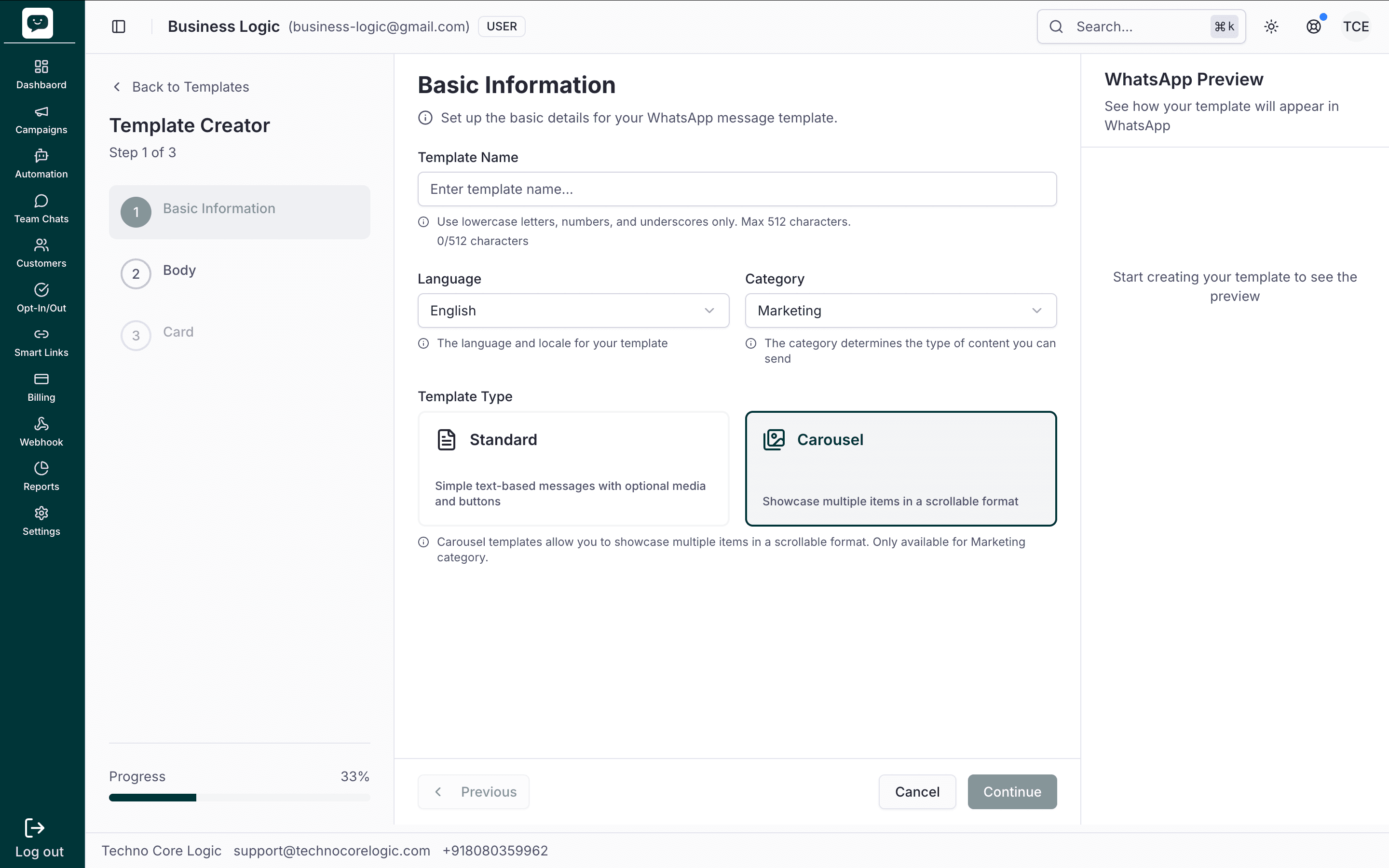Click the chat app logo icon
This screenshot has height=868, width=1389.
coord(37,23)
